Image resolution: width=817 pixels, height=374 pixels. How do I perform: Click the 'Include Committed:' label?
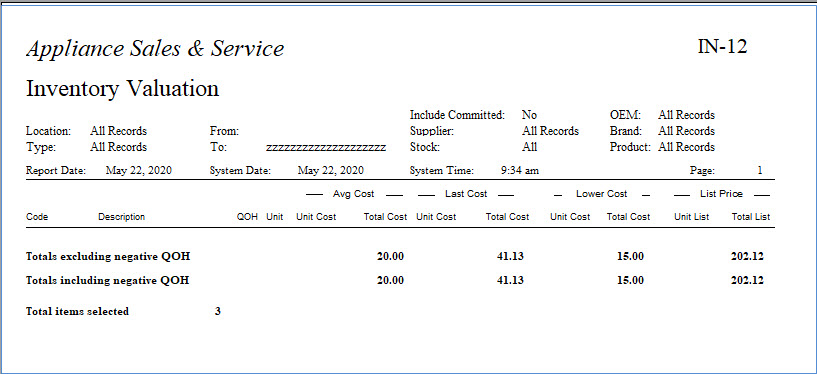457,115
